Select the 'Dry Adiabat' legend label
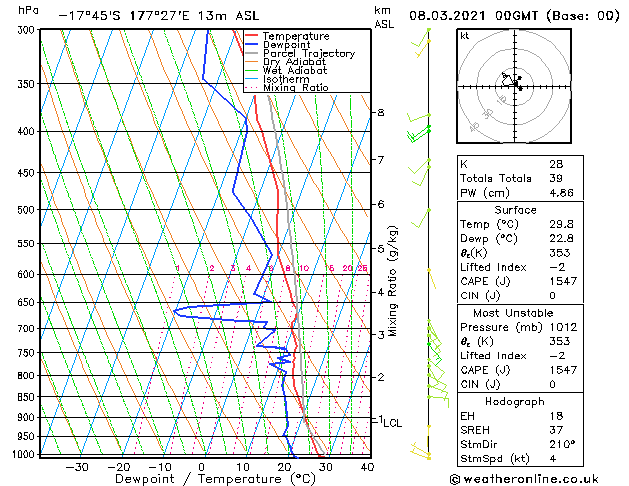This screenshot has width=629, height=486. [x=294, y=62]
